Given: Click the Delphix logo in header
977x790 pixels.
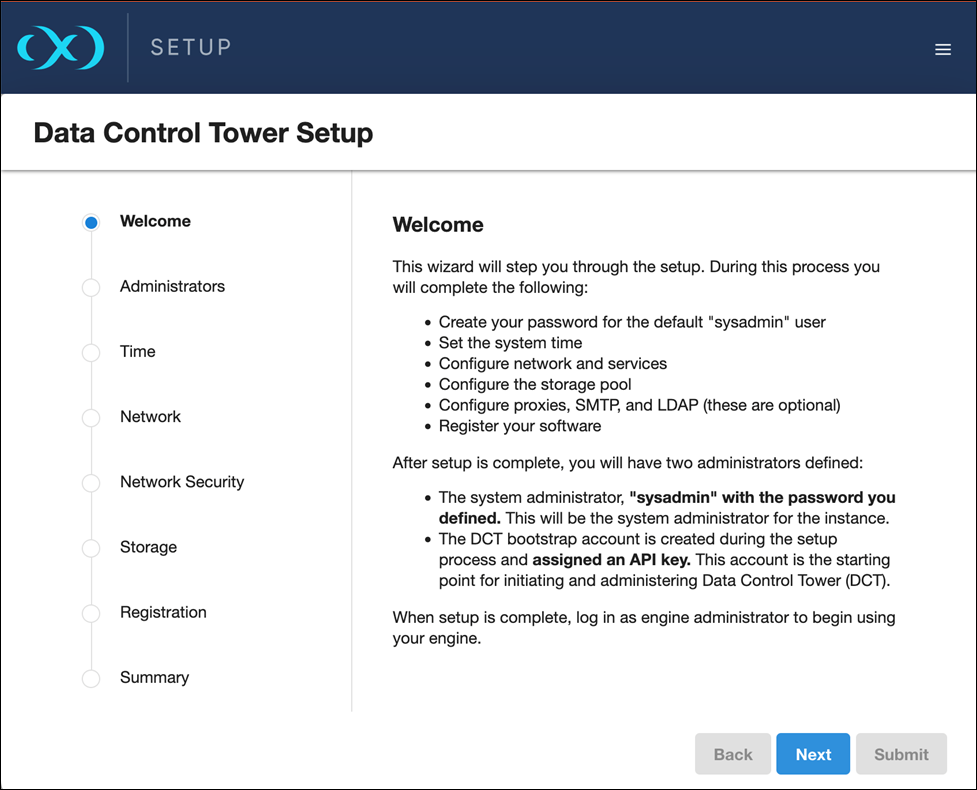Looking at the screenshot, I should tap(60, 48).
